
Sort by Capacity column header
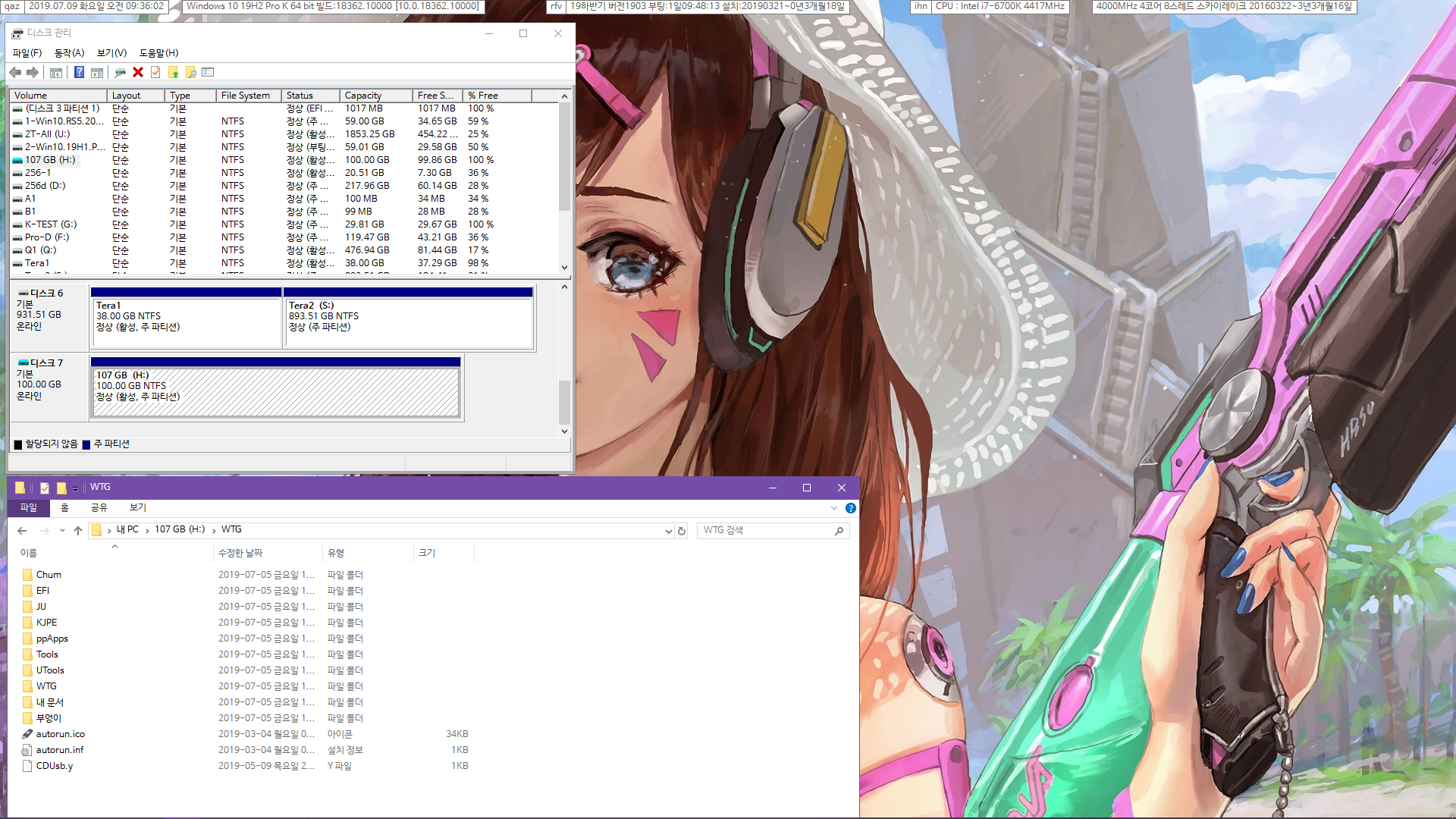[375, 96]
